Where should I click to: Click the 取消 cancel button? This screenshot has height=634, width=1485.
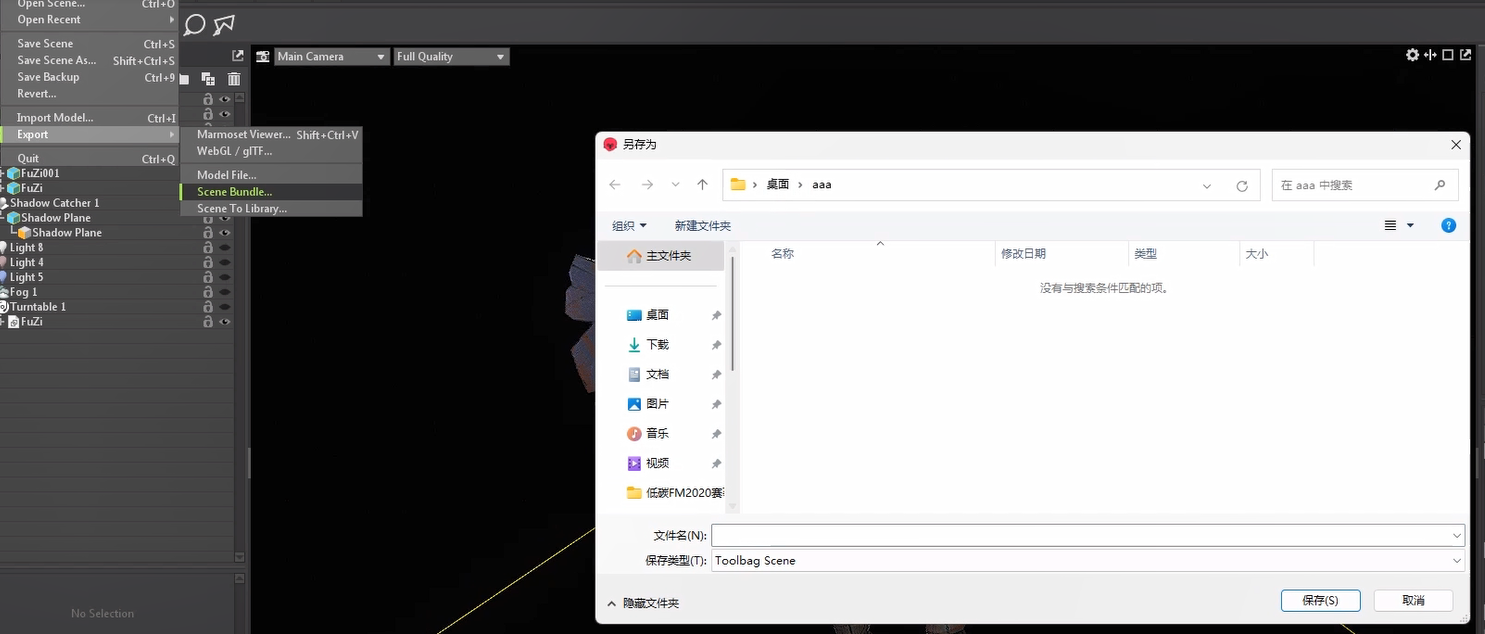point(1412,600)
